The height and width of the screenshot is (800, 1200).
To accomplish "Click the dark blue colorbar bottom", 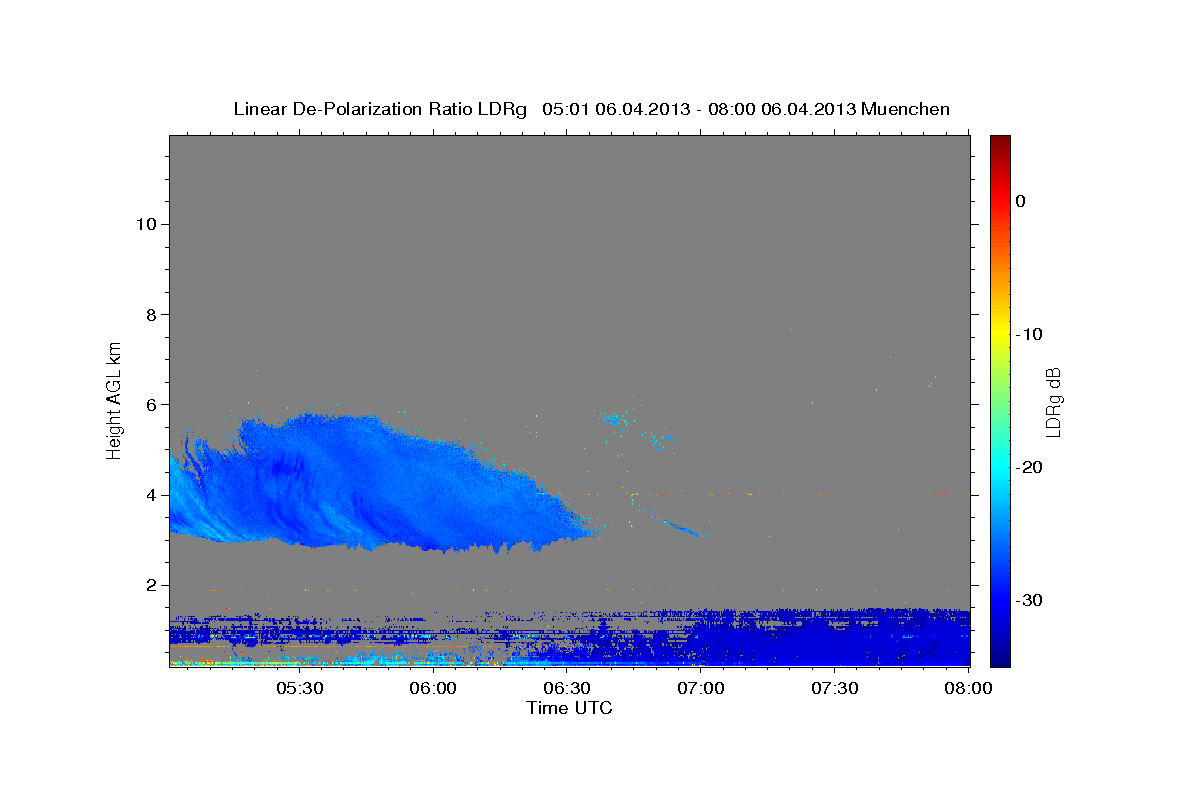I will 1000,655.
